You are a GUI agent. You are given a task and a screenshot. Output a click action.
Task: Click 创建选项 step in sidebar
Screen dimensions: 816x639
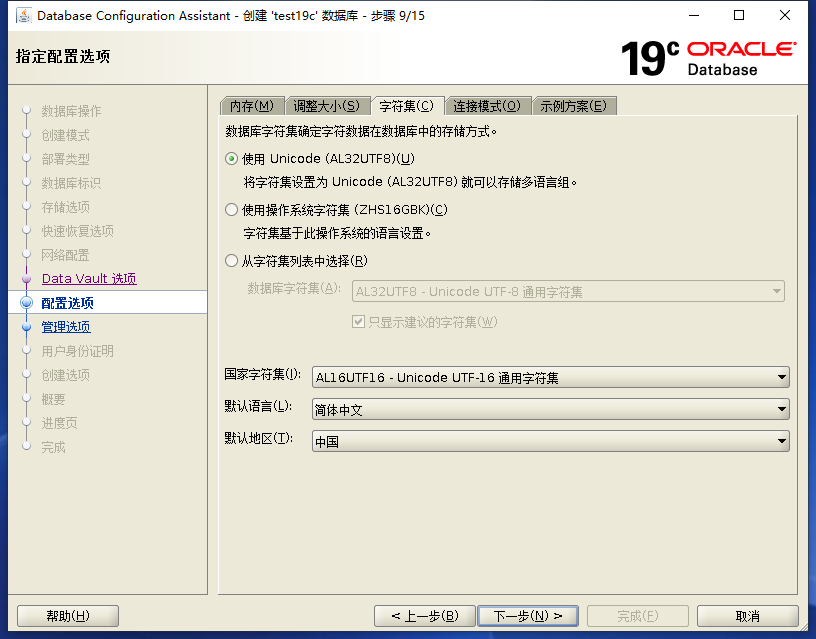click(66, 375)
